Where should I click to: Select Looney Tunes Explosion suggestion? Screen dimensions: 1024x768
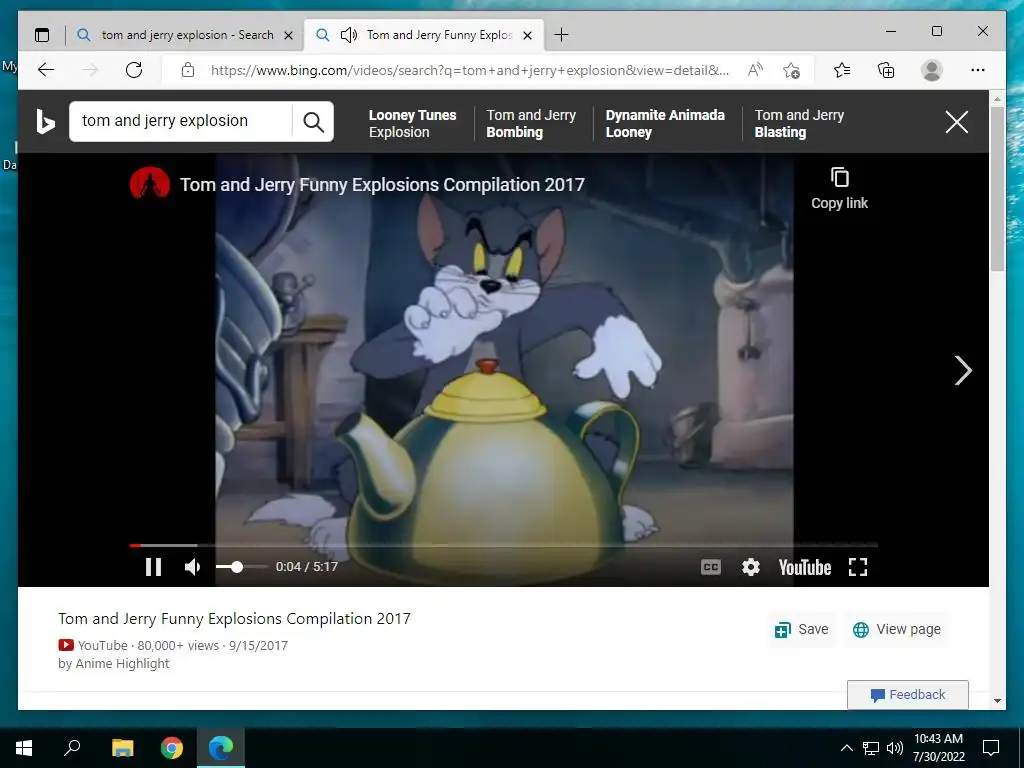coord(412,123)
